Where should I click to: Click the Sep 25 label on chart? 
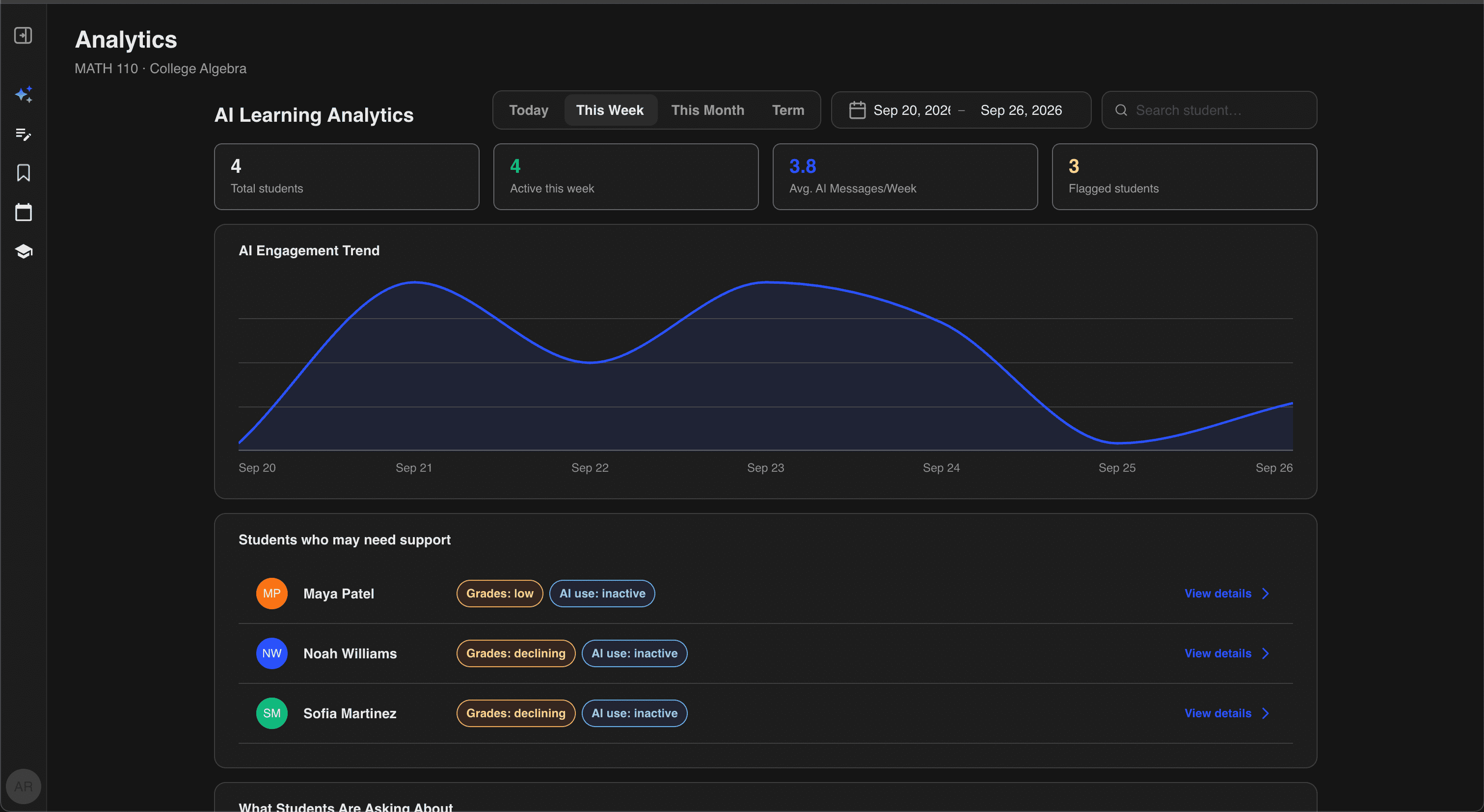(1117, 468)
